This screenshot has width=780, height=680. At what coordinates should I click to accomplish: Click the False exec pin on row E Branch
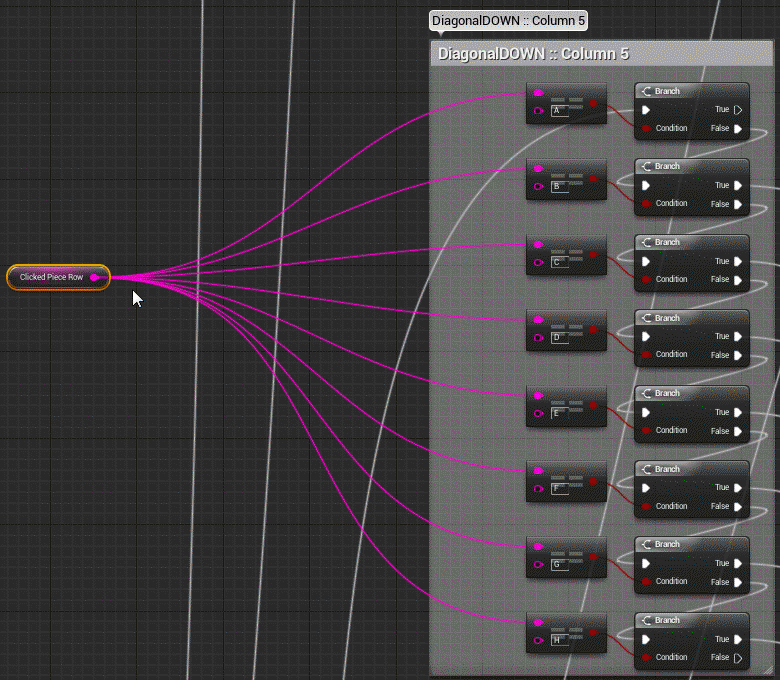pyautogui.click(x=738, y=431)
